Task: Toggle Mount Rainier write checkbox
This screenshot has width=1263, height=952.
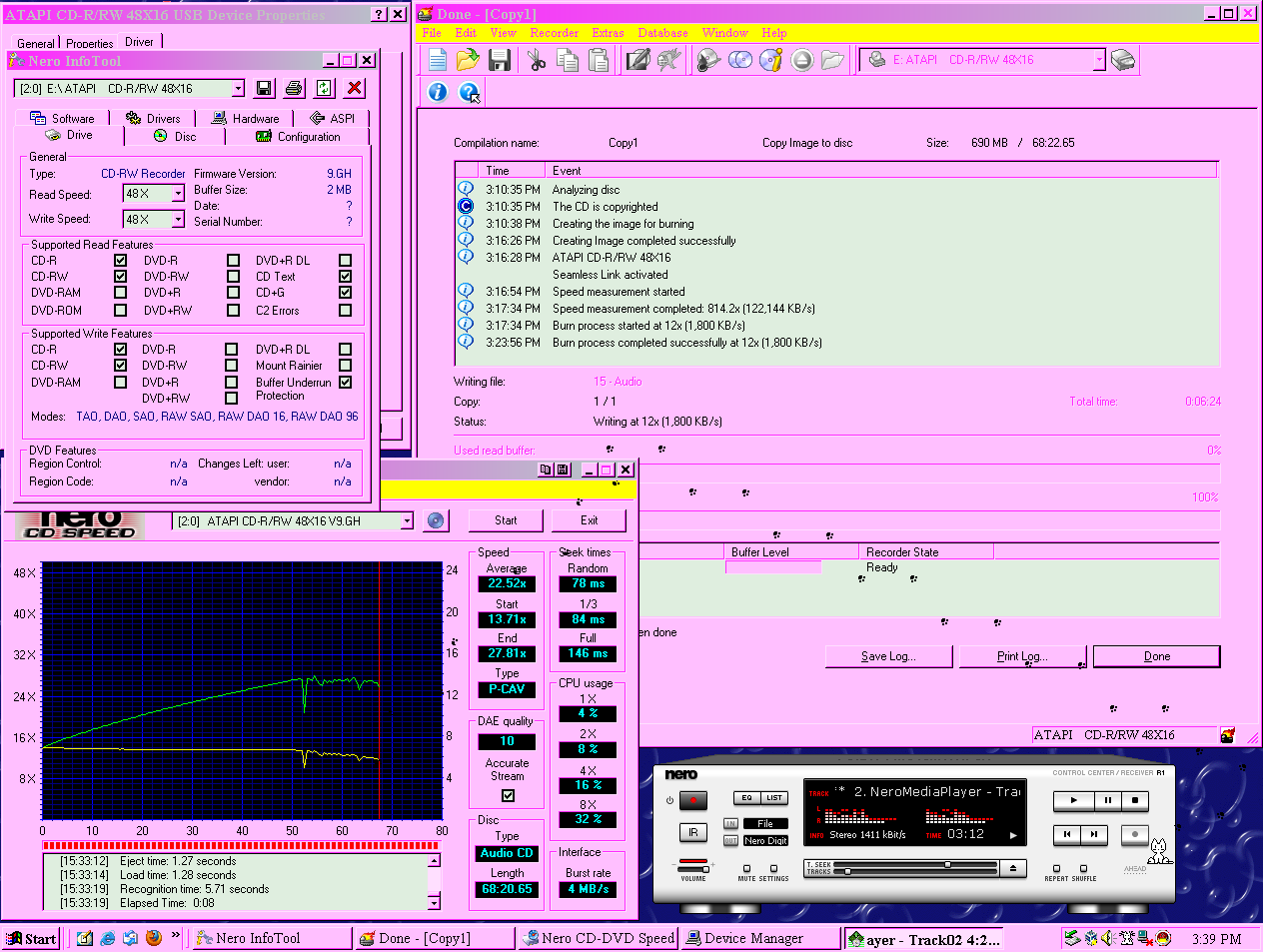Action: [345, 366]
